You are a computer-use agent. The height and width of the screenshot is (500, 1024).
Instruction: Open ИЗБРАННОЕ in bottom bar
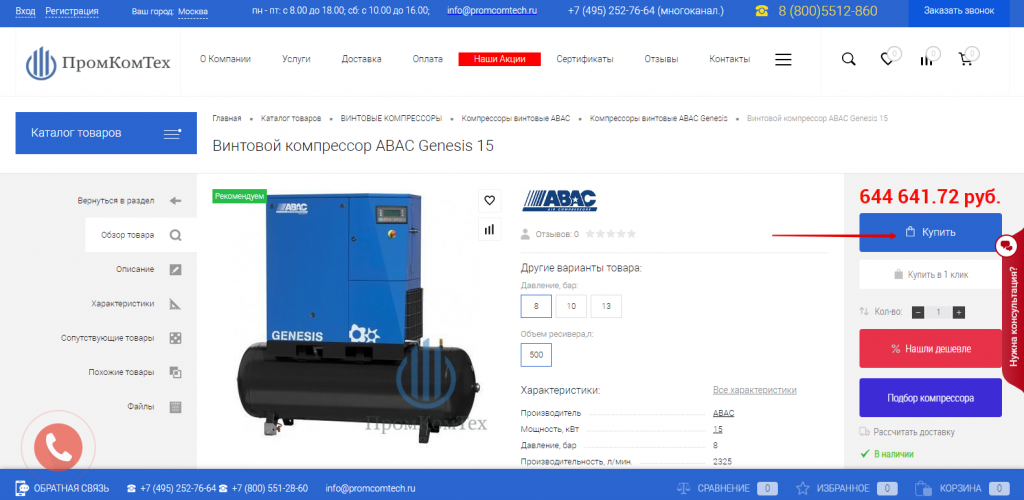846,488
